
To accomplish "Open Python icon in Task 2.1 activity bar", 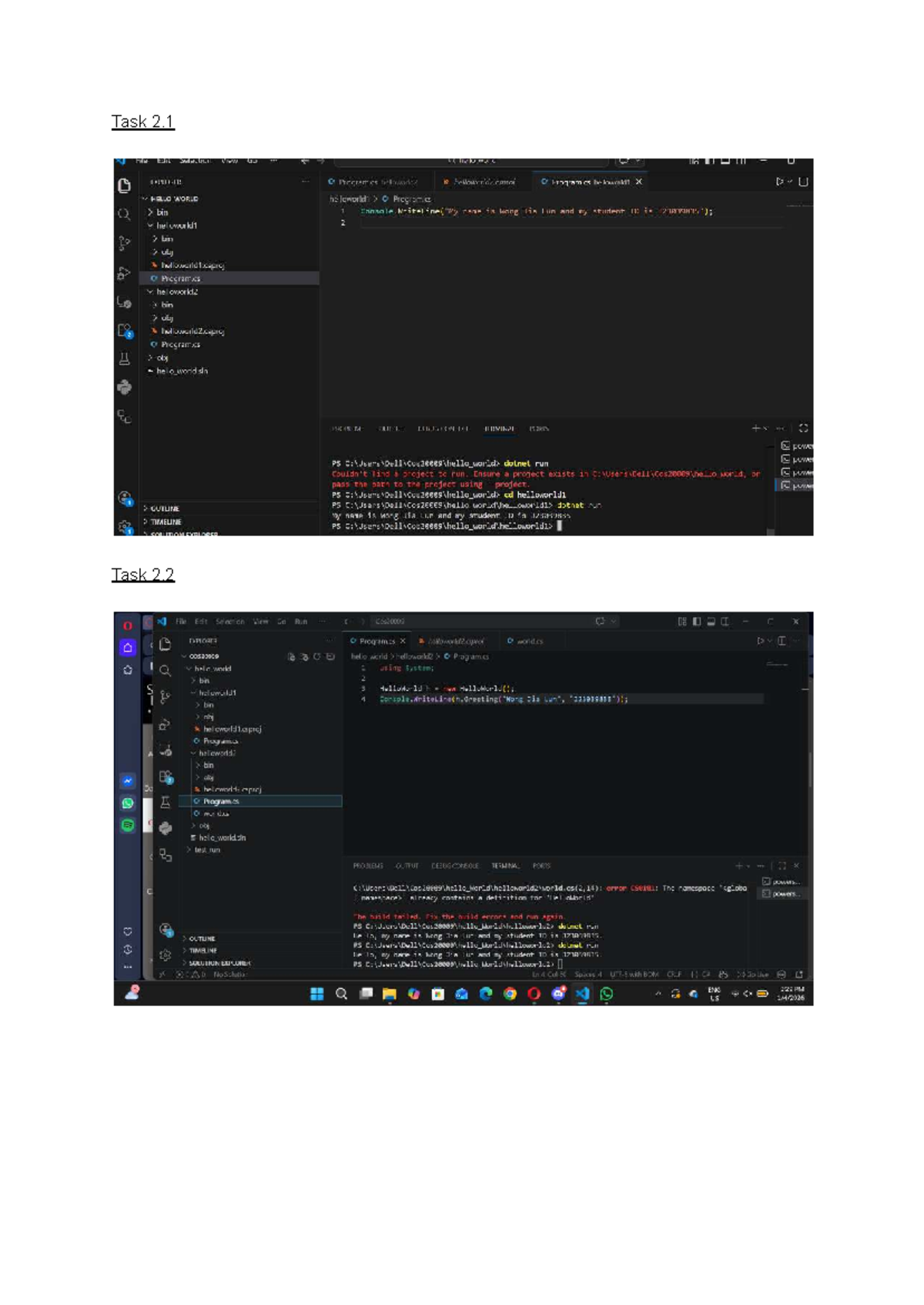I will (124, 387).
